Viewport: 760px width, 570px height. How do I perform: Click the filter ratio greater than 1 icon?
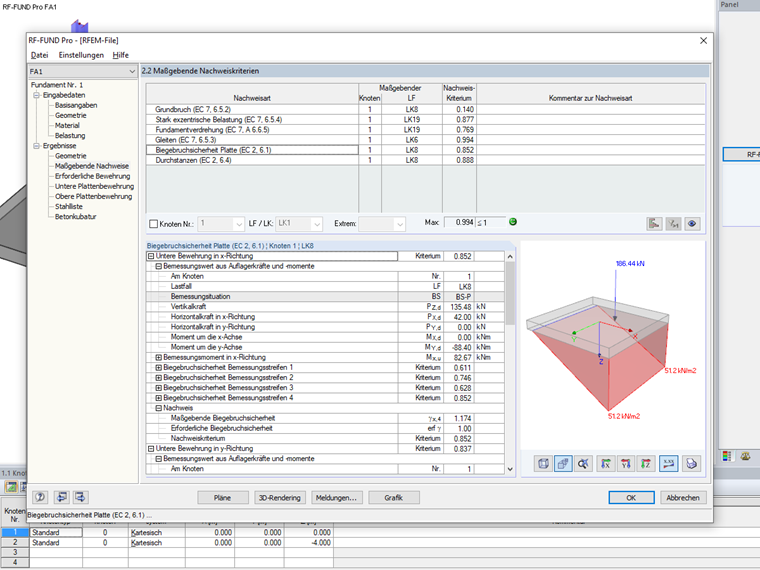673,223
